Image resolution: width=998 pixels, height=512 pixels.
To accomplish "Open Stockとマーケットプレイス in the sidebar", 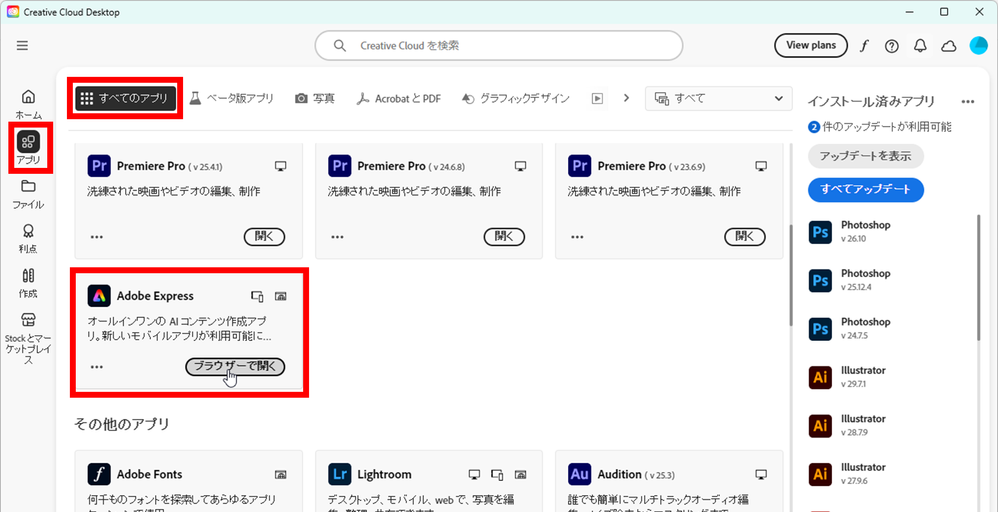I will click(x=28, y=338).
